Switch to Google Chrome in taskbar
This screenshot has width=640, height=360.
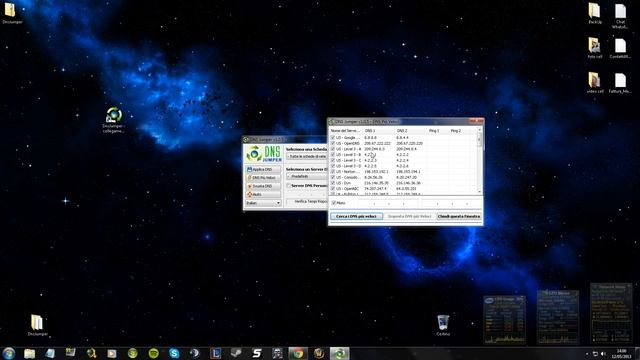pyautogui.click(x=298, y=353)
